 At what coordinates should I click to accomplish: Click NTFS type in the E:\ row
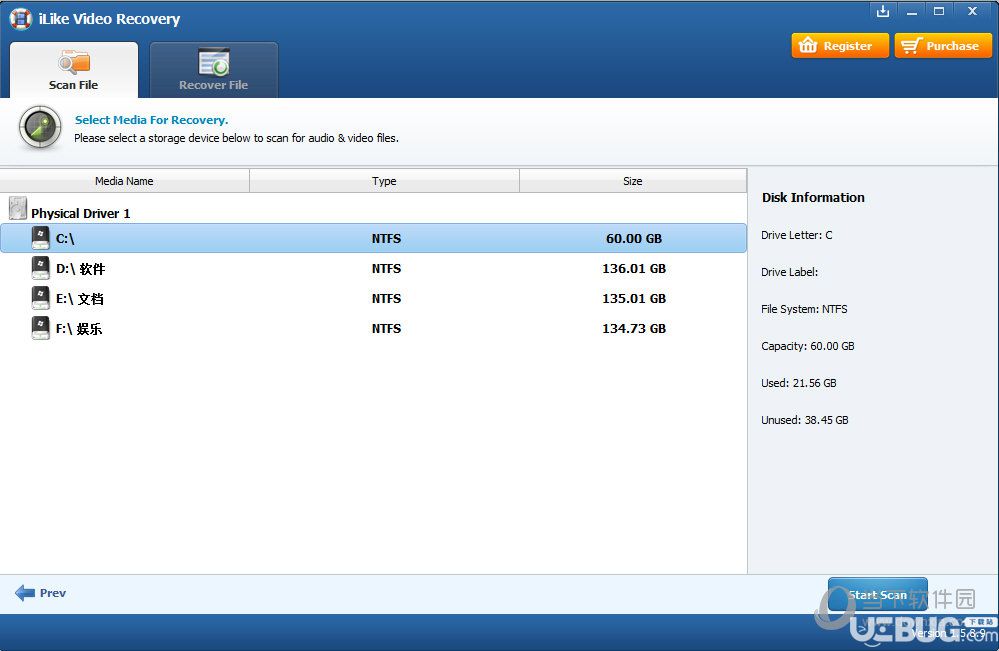[x=386, y=299]
